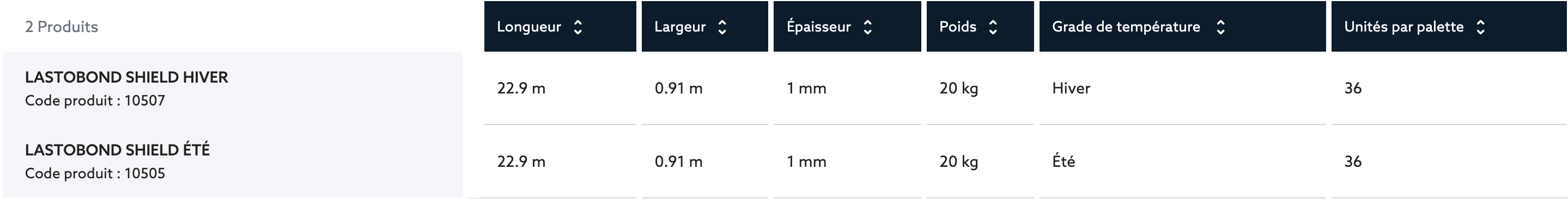Click the sort arrows next to Largeur

(x=722, y=27)
